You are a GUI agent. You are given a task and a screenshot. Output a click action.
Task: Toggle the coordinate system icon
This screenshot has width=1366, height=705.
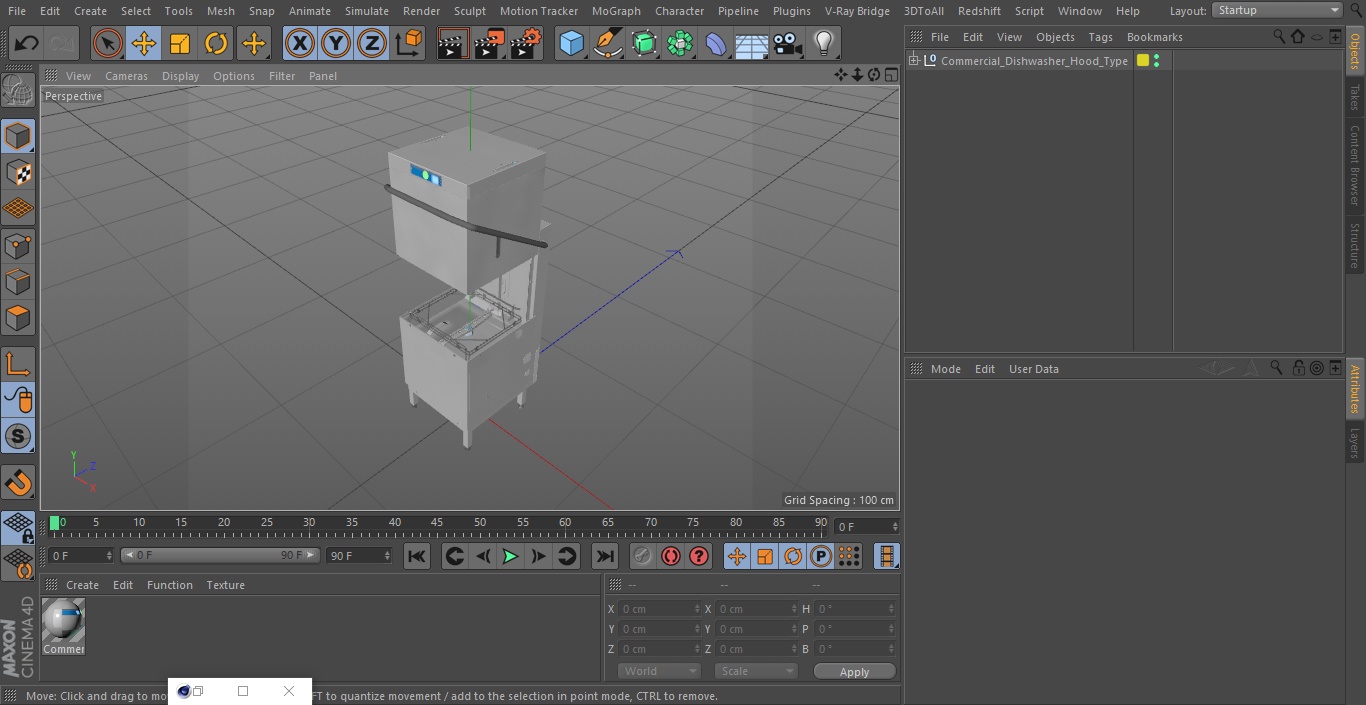coord(409,43)
